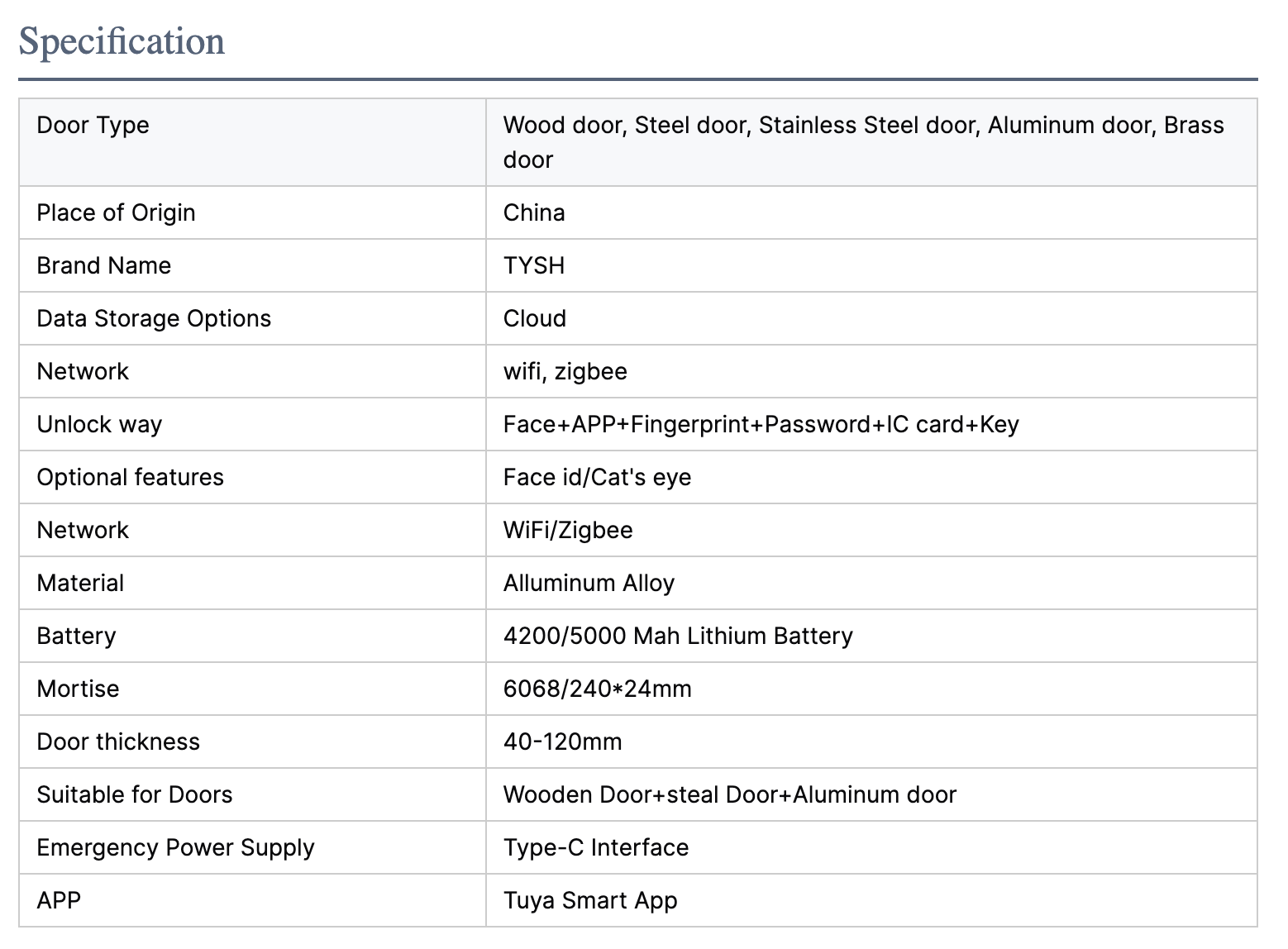Click the Suitable for Doors label
The image size is (1288, 949).
pos(135,795)
